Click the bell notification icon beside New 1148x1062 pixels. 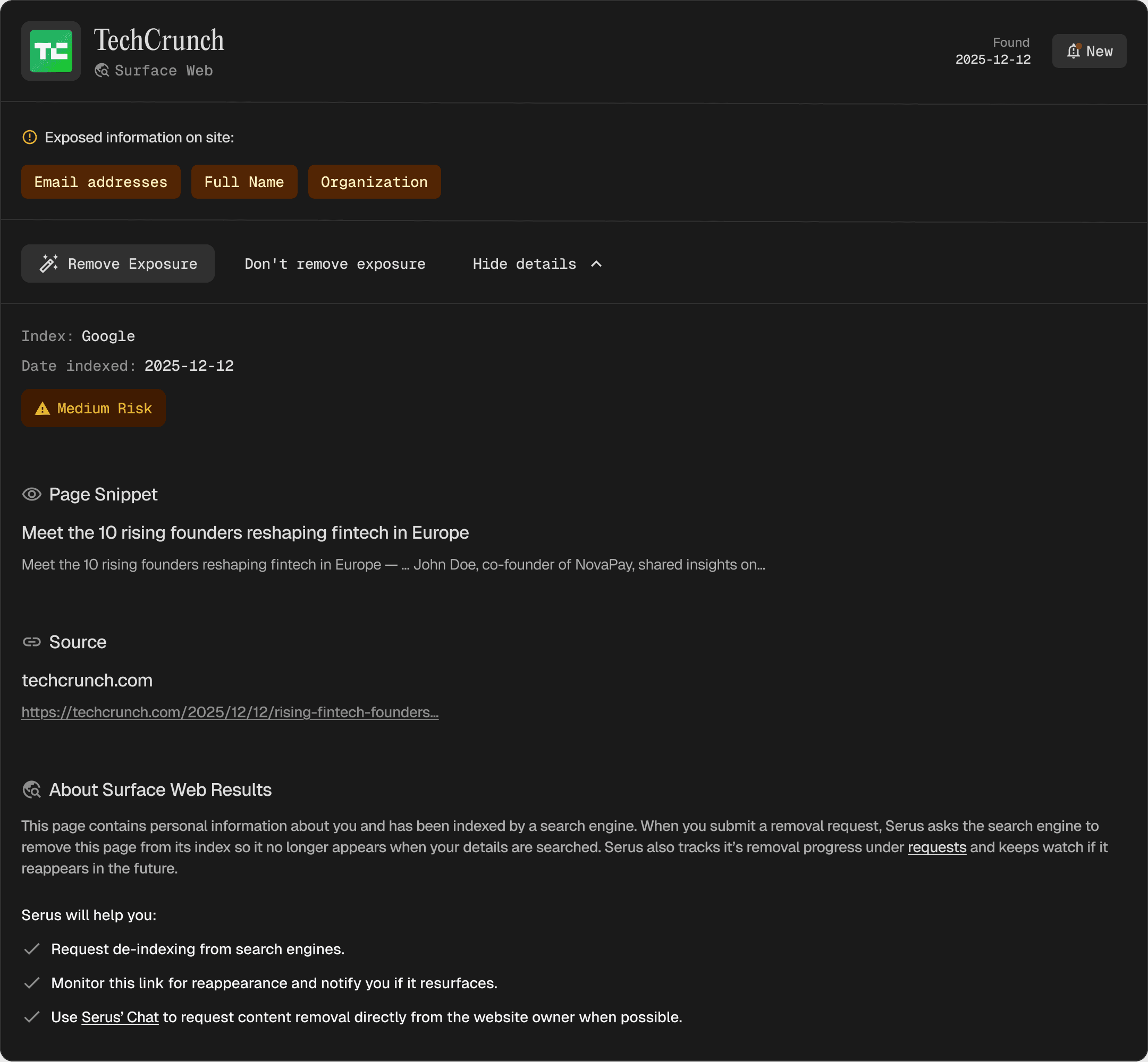pos(1073,51)
